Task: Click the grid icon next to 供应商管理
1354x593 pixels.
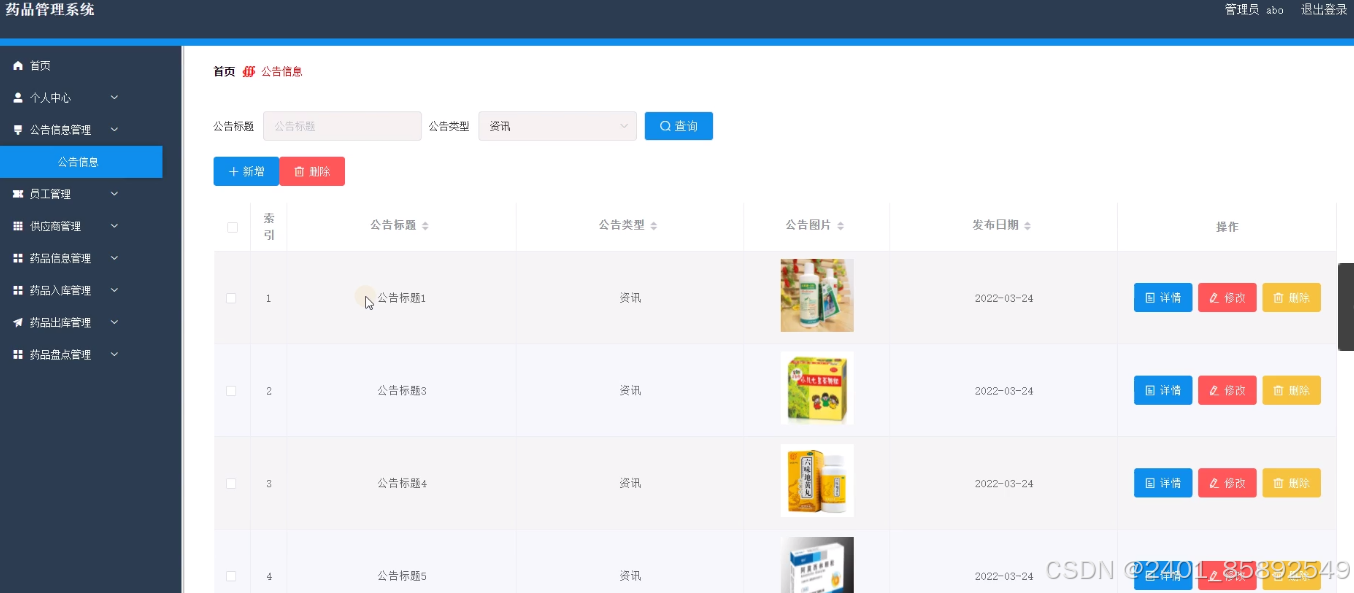Action: (x=17, y=225)
